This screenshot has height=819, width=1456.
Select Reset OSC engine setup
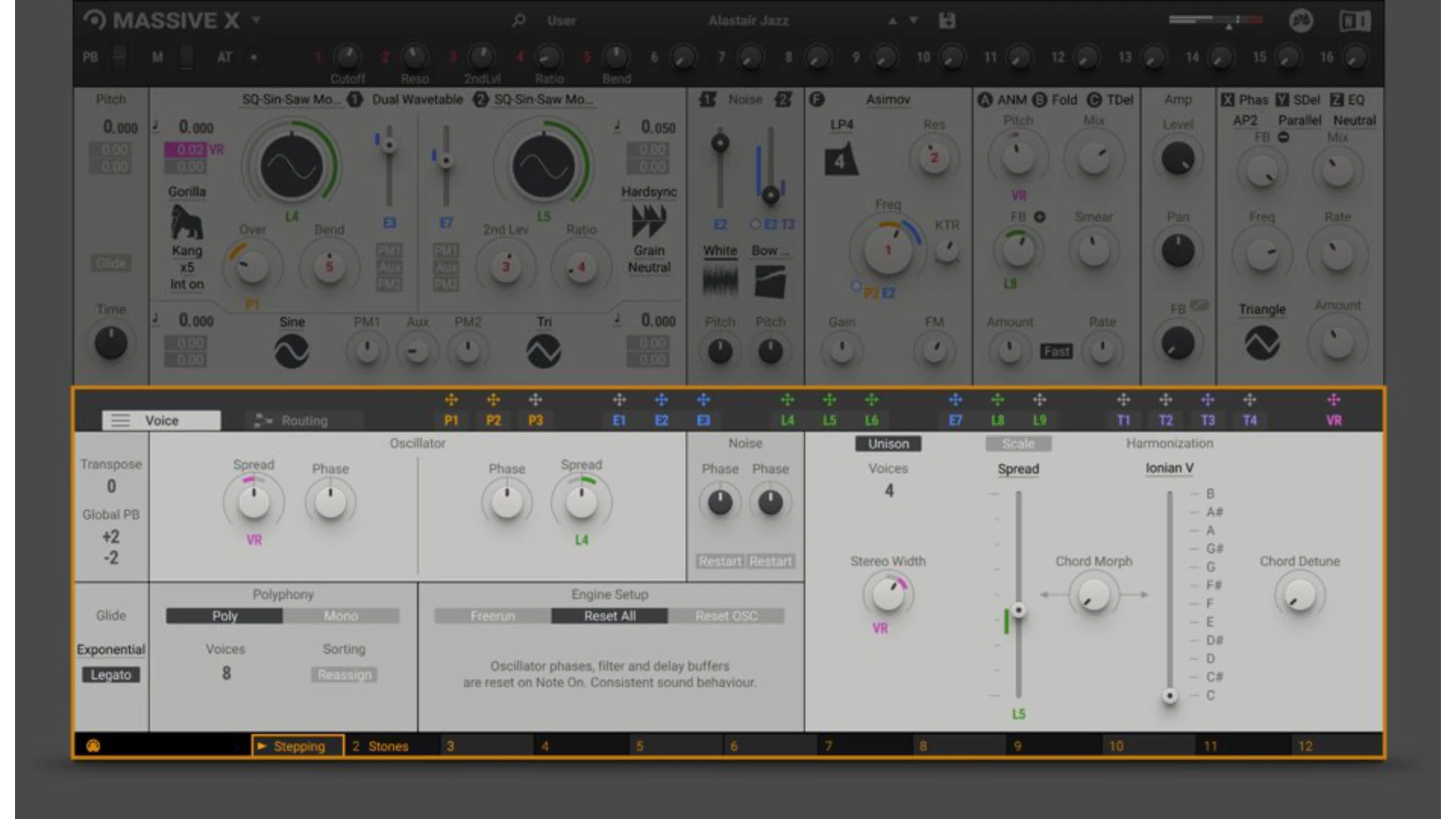click(726, 616)
